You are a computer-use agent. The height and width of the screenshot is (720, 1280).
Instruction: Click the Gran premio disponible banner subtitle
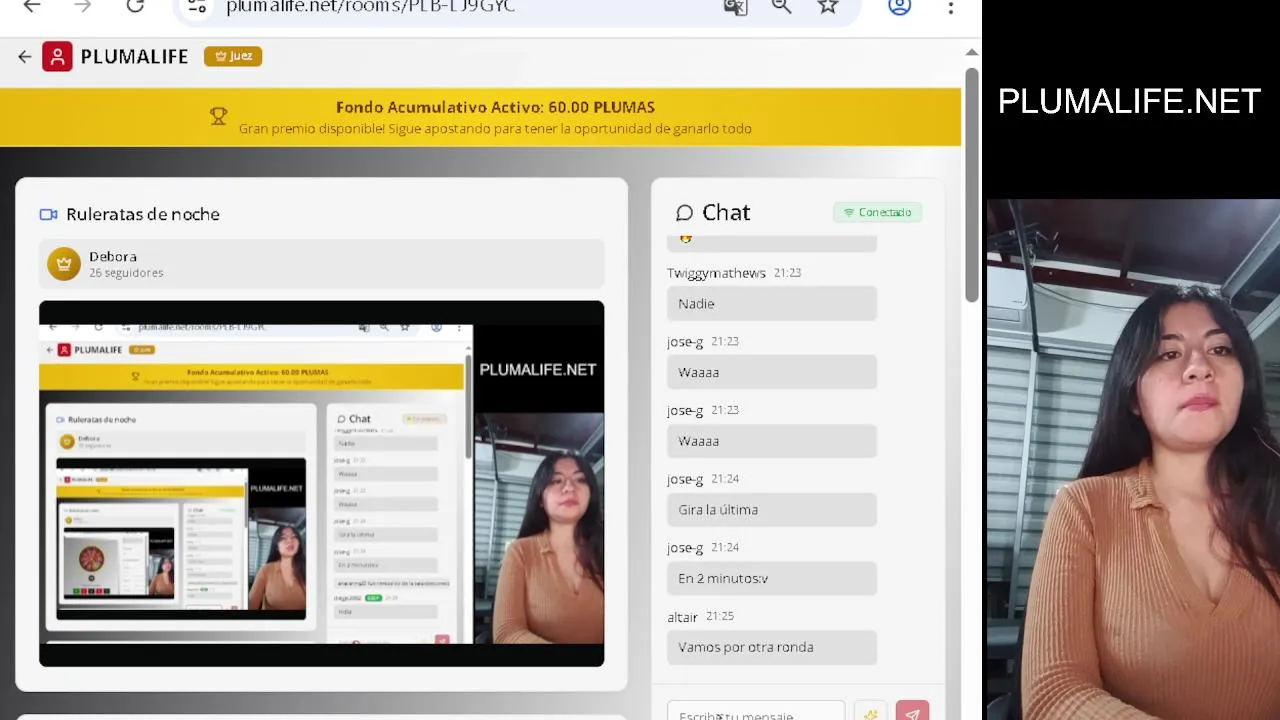pyautogui.click(x=495, y=128)
